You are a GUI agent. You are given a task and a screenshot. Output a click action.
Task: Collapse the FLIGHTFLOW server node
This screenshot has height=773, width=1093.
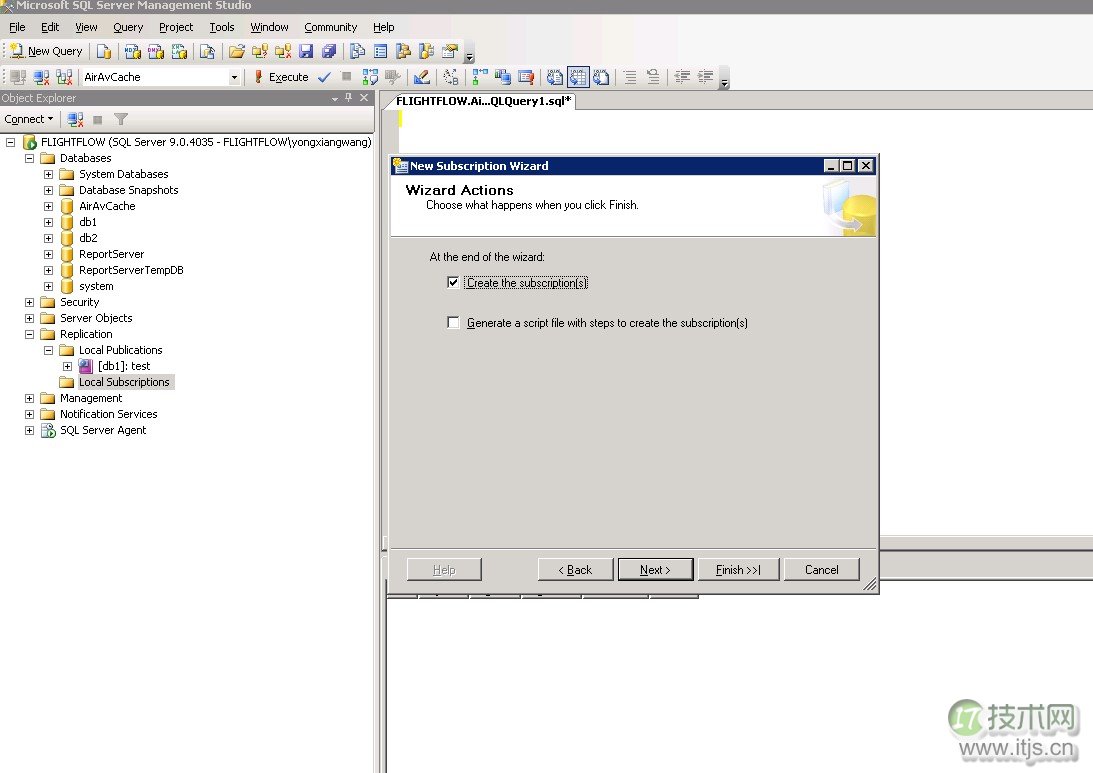point(10,142)
